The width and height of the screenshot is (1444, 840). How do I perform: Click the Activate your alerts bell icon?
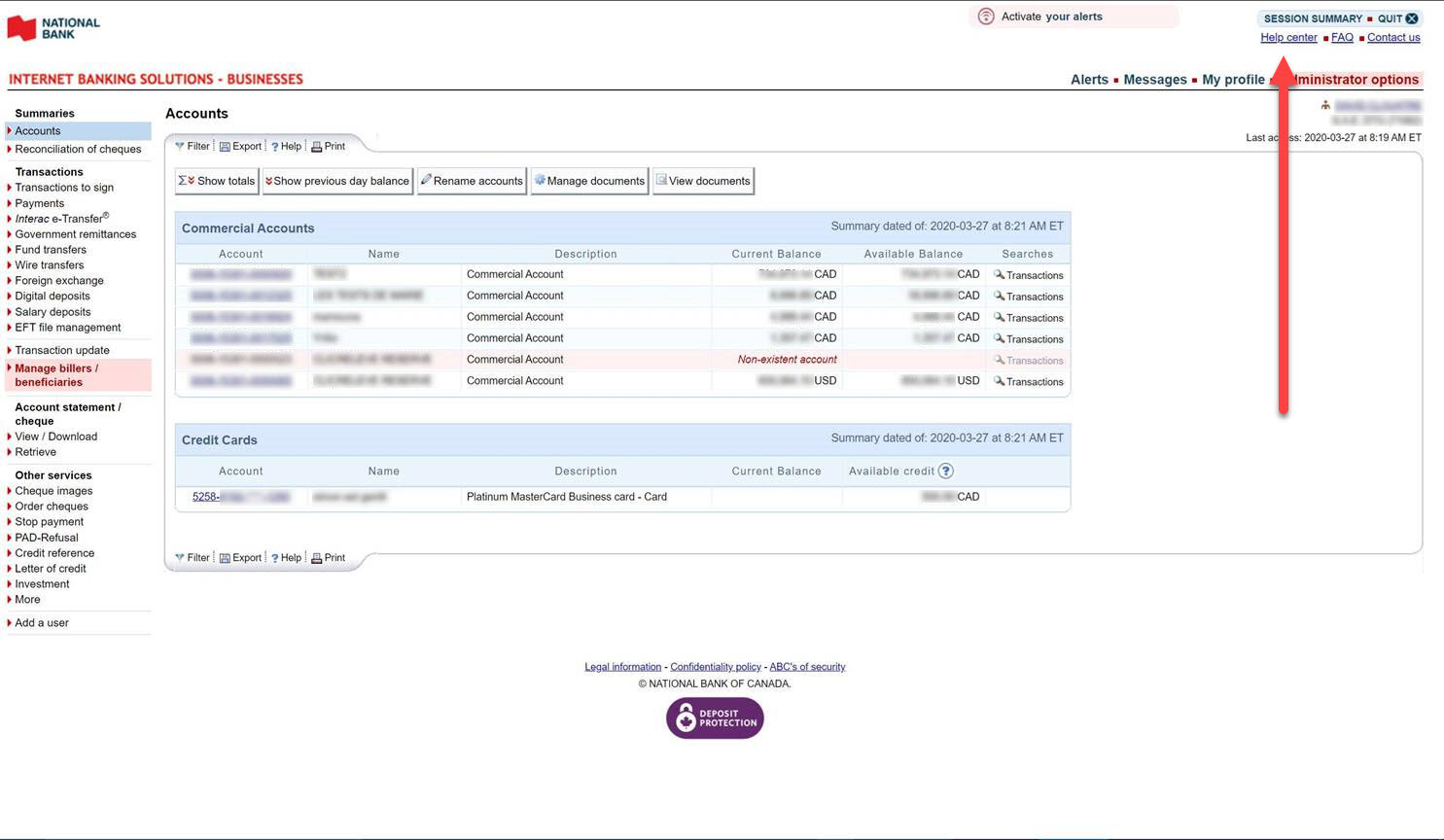coord(986,17)
